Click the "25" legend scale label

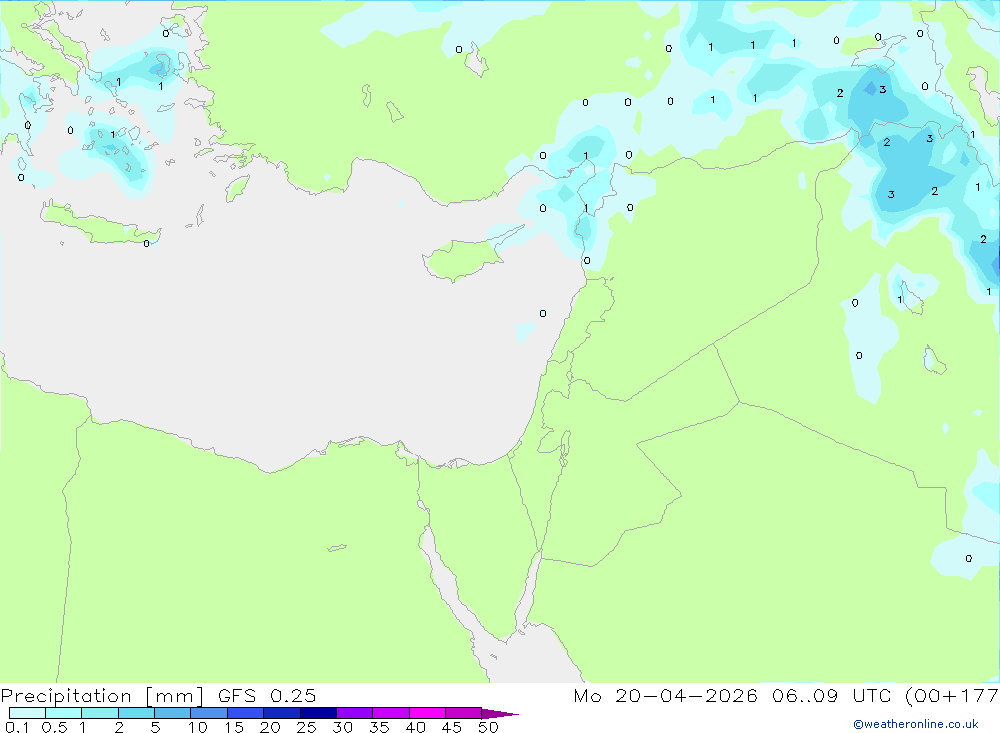306,727
